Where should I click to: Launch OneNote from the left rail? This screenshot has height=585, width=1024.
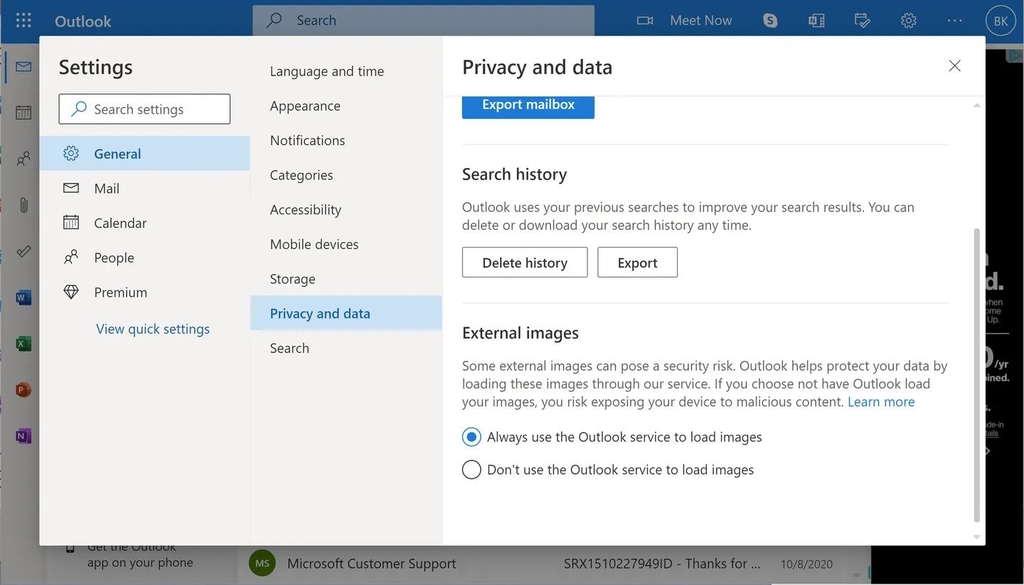[24, 436]
